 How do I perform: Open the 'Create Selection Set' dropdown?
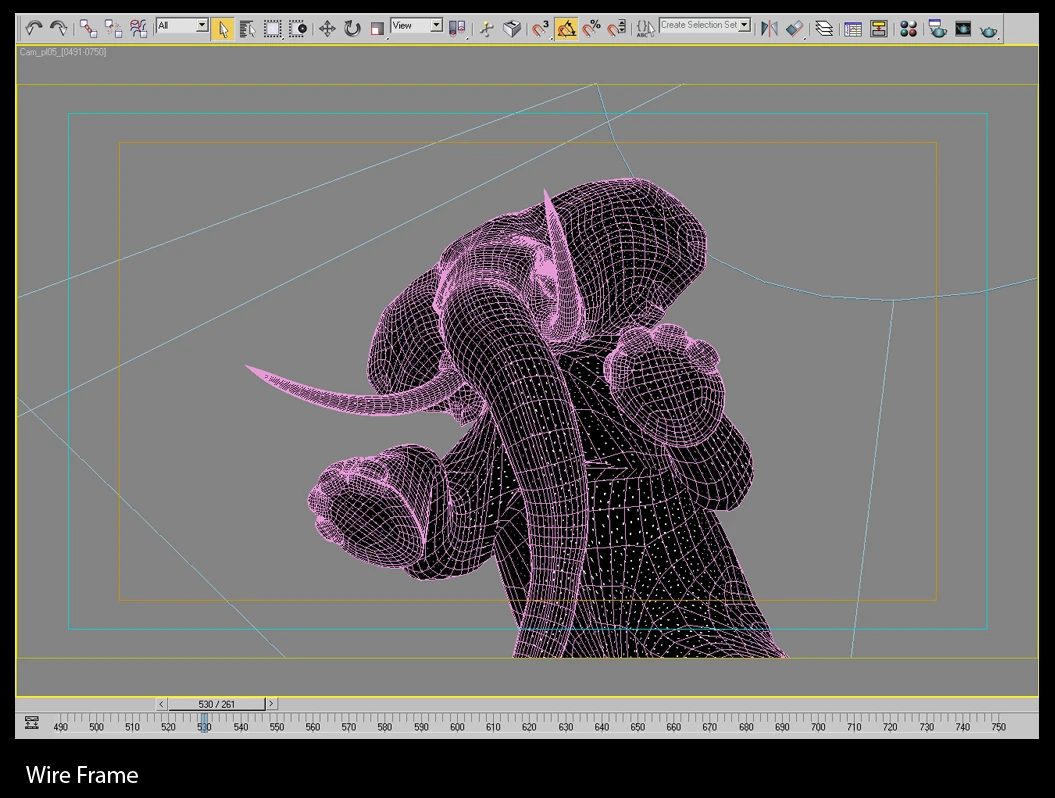(704, 25)
